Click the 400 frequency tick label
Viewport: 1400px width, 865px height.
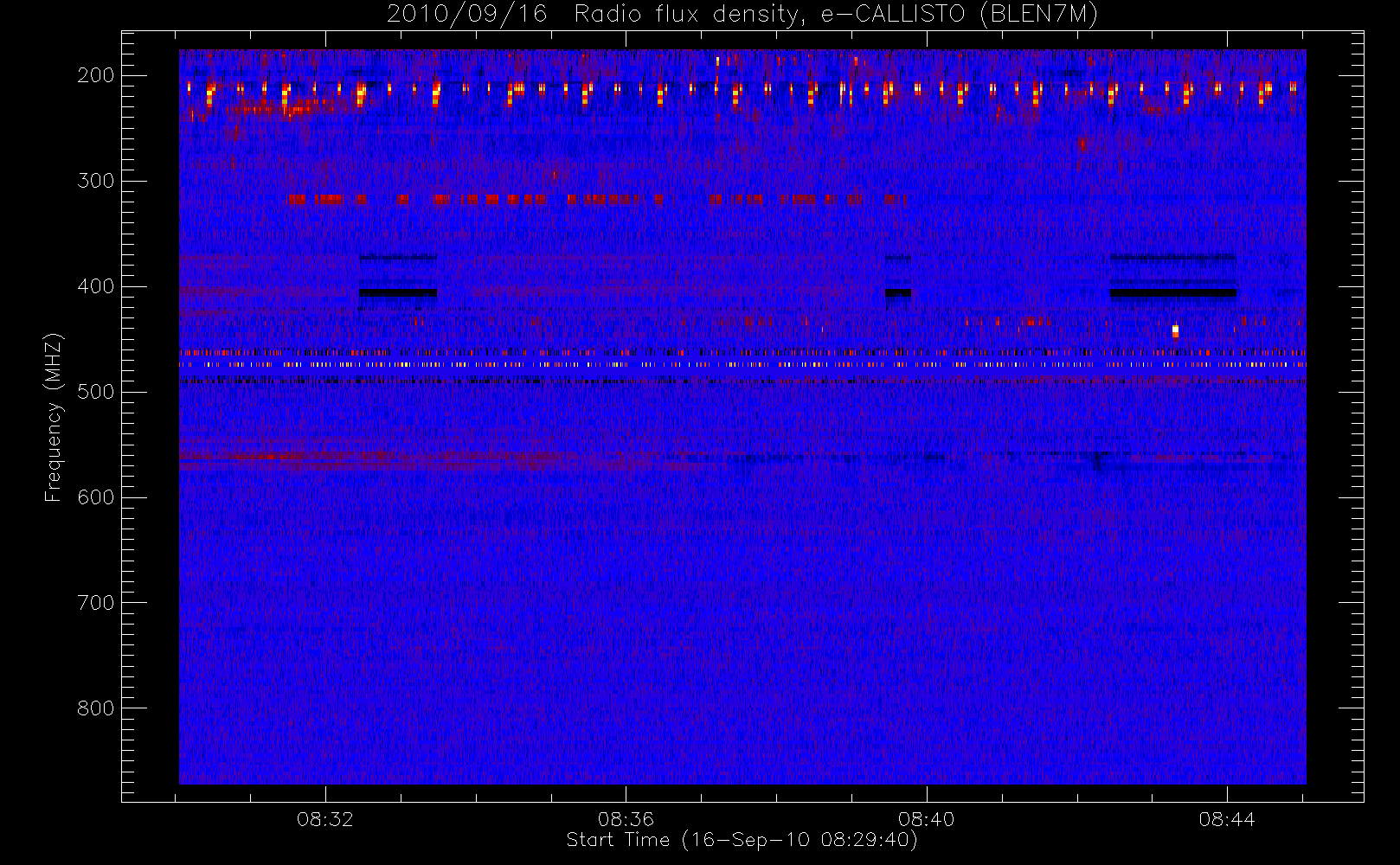point(96,286)
